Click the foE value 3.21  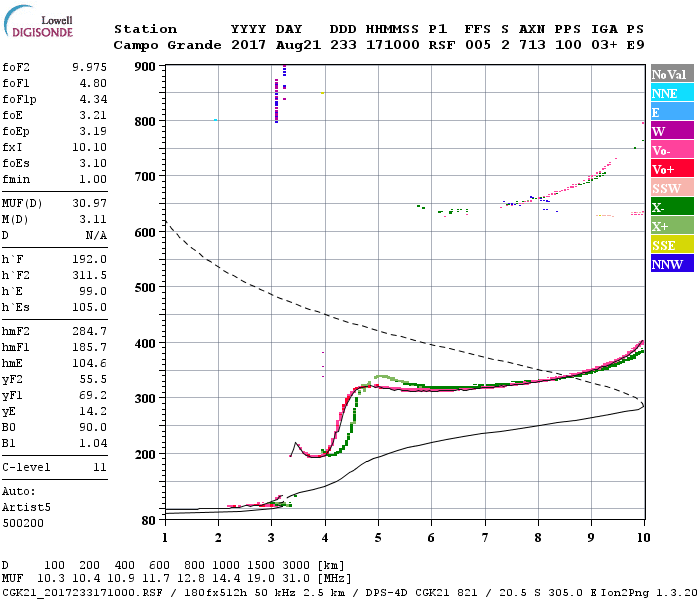[93, 115]
